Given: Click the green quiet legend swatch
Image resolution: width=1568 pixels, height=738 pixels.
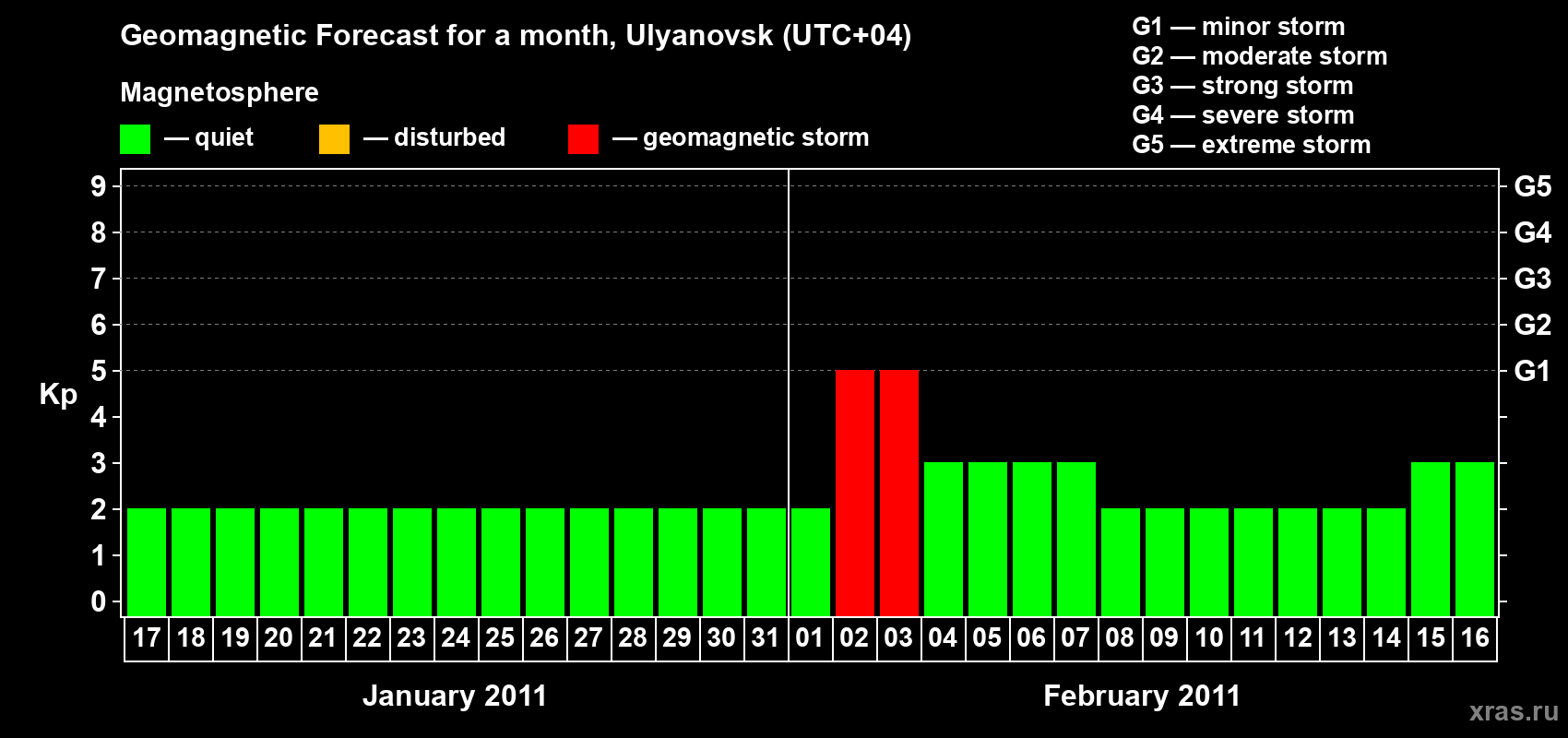Looking at the screenshot, I should [x=135, y=139].
